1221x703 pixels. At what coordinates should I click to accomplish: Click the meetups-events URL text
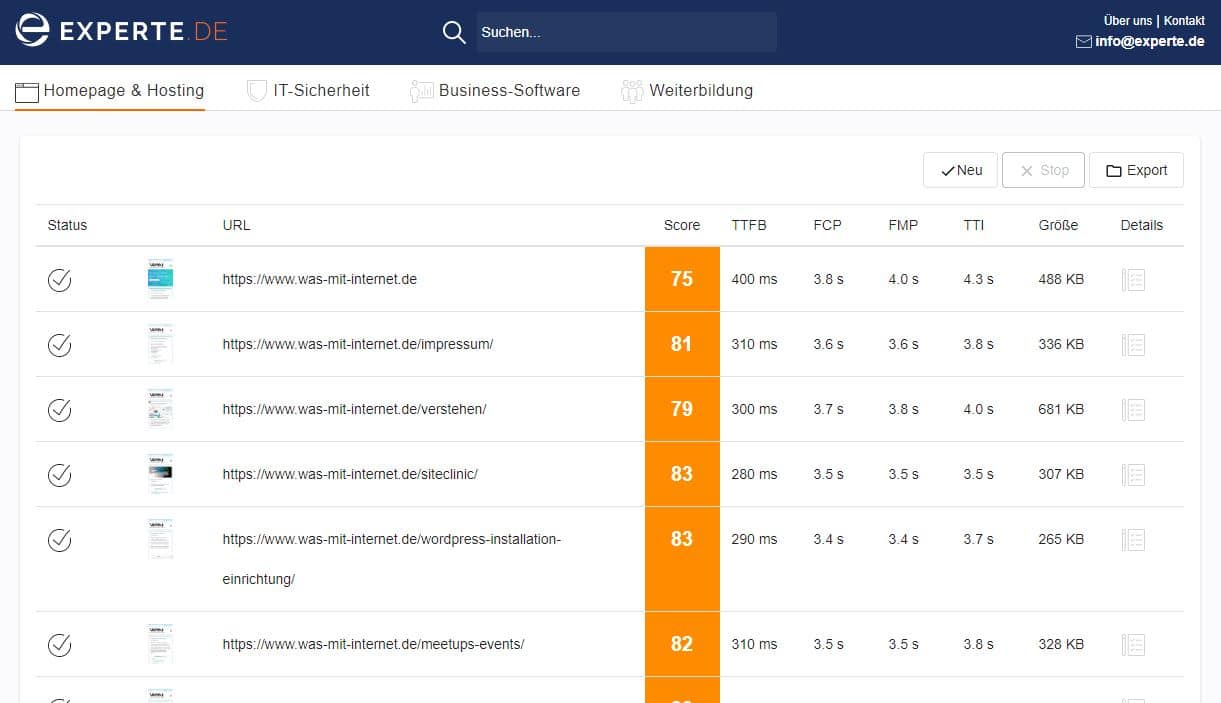pyautogui.click(x=373, y=644)
